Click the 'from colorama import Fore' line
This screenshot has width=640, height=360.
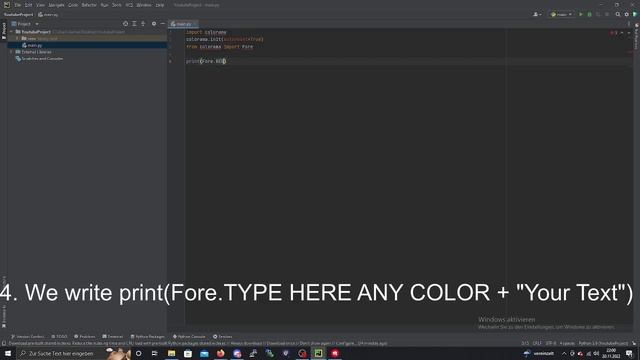(x=220, y=47)
